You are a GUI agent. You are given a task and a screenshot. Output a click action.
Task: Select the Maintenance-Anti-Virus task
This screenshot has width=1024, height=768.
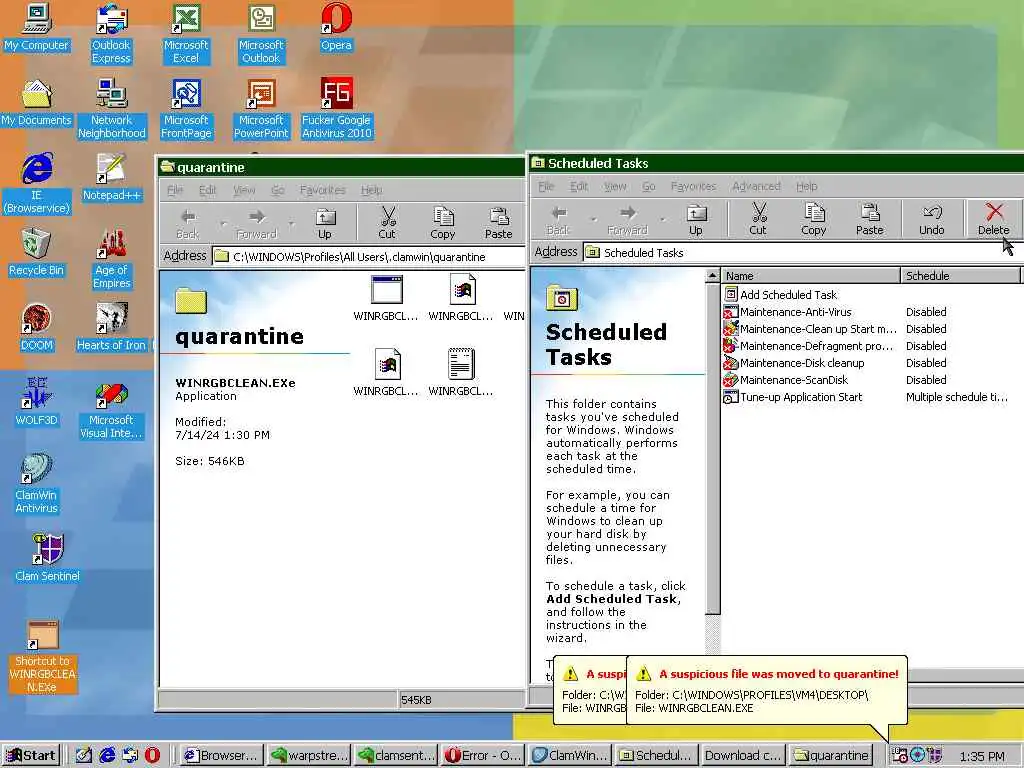[x=788, y=312]
